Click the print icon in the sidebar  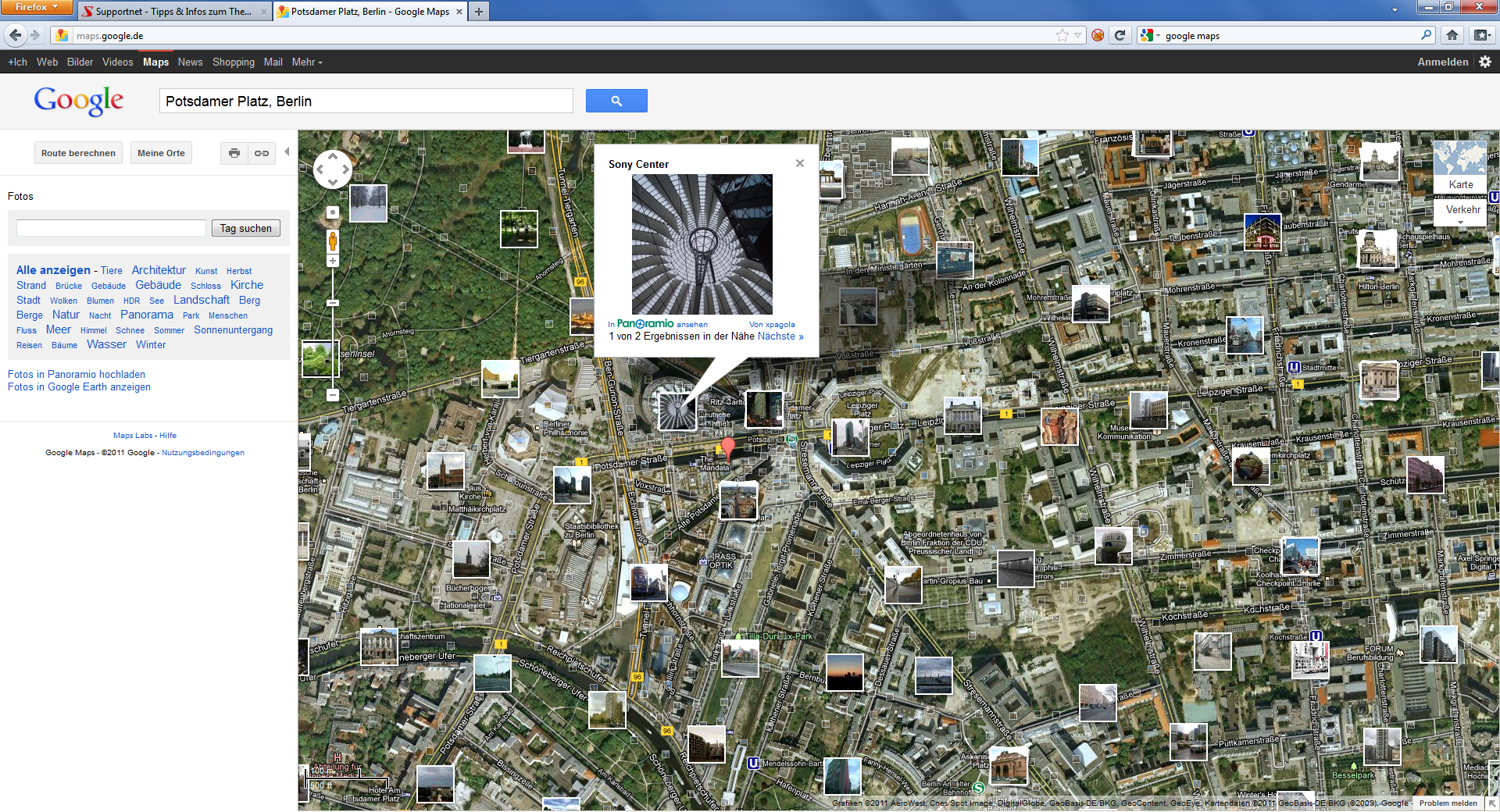pos(234,153)
